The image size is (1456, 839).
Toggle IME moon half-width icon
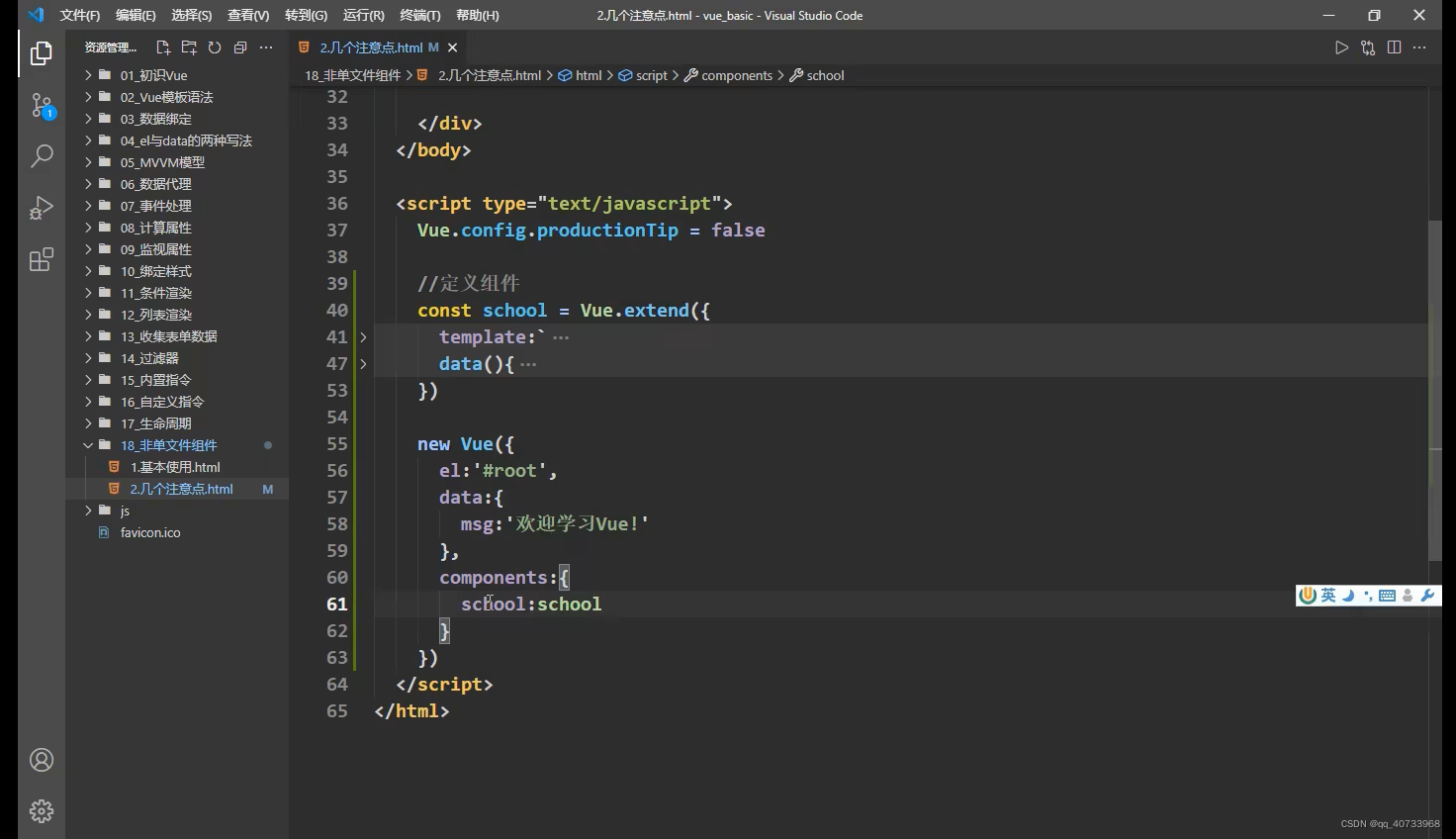[1348, 595]
